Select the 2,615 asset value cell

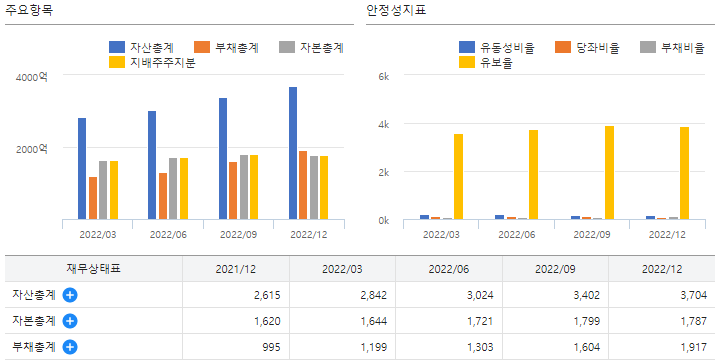(x=236, y=295)
